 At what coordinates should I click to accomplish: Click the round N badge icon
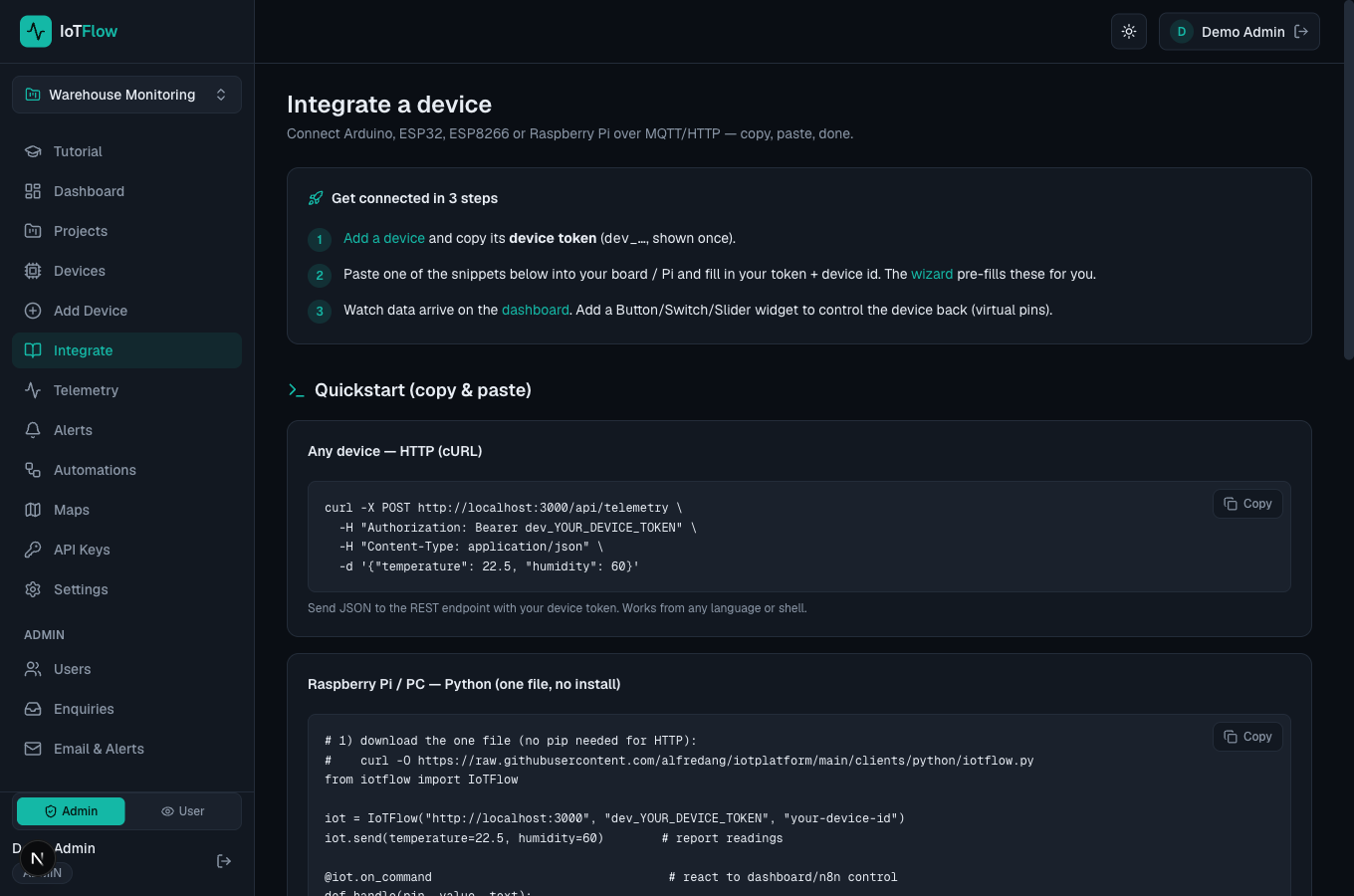(37, 858)
